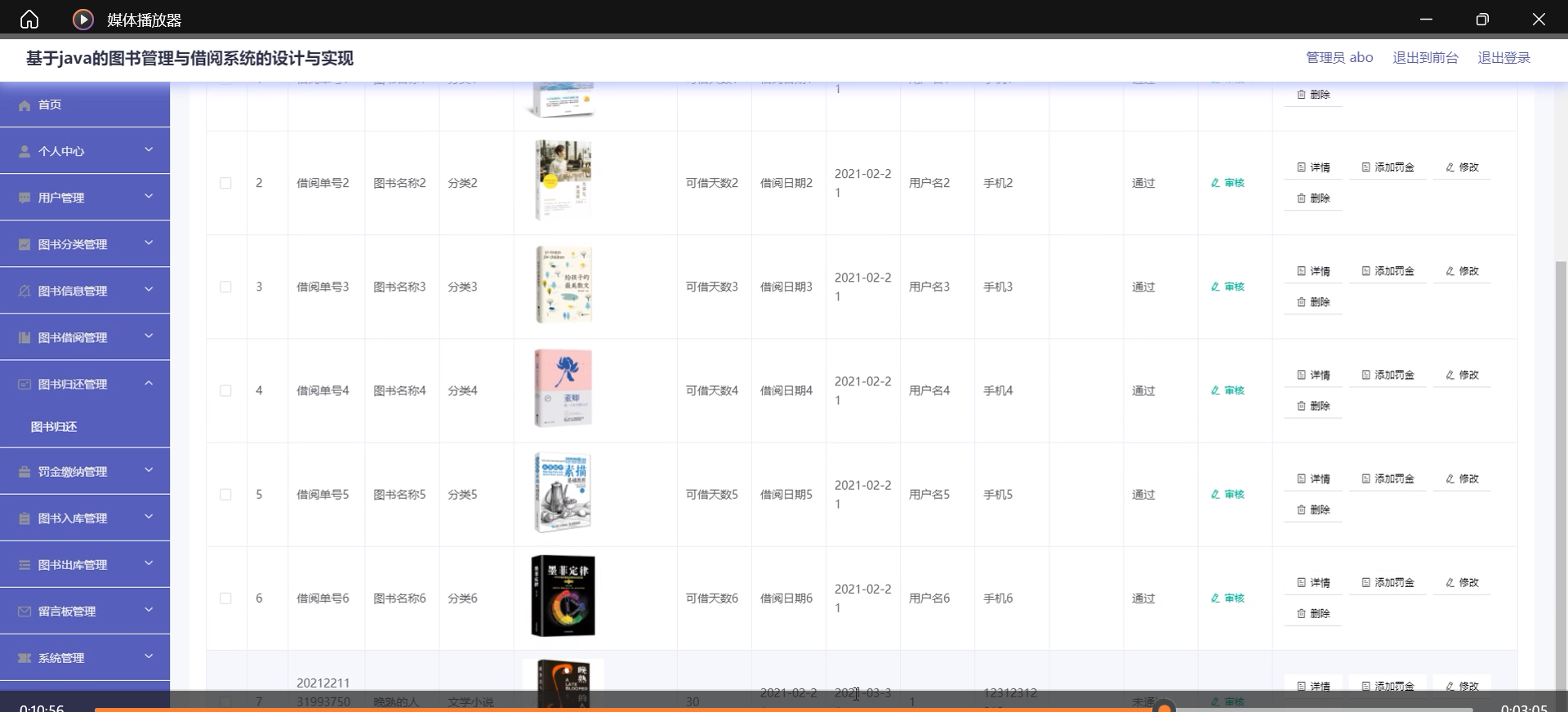The width and height of the screenshot is (1568, 712).
Task: Click the book cover thumbnail in row 2
Action: tap(563, 181)
